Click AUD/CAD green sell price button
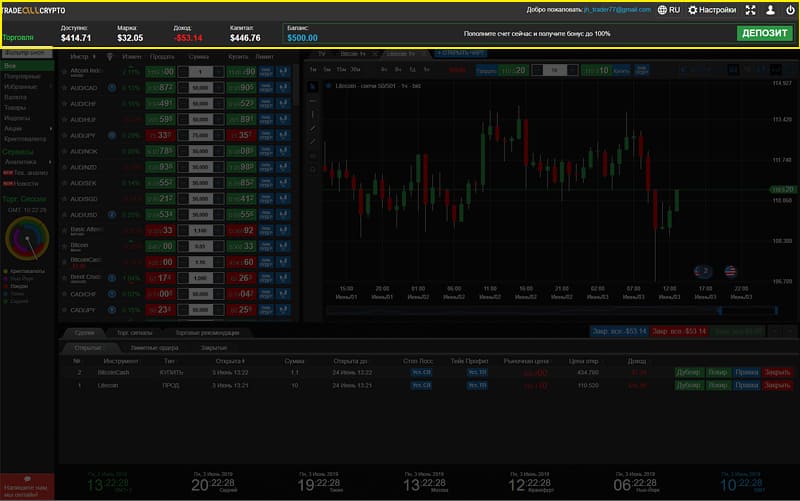Screen dimensions: 800x501 coord(160,88)
